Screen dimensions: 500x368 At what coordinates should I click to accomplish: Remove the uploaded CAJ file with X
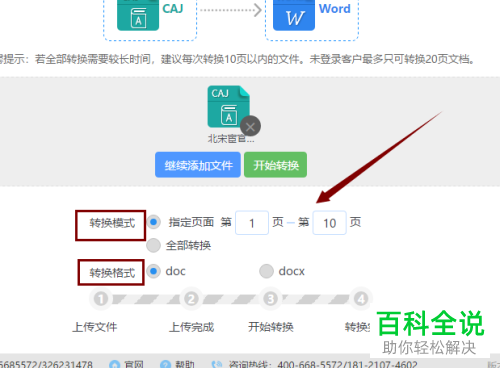(x=250, y=126)
